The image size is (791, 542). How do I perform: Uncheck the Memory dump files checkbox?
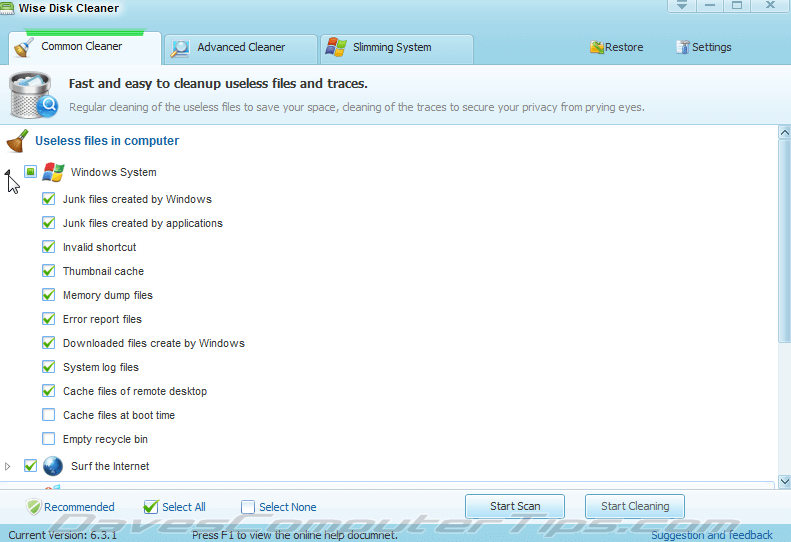click(48, 295)
